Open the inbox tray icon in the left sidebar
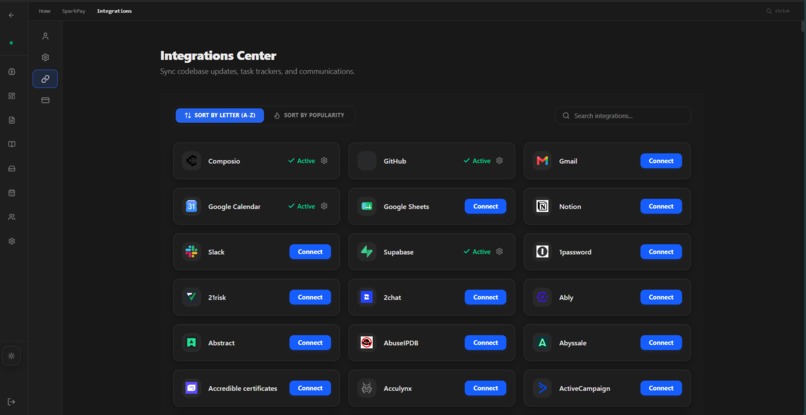806x415 pixels. point(12,168)
